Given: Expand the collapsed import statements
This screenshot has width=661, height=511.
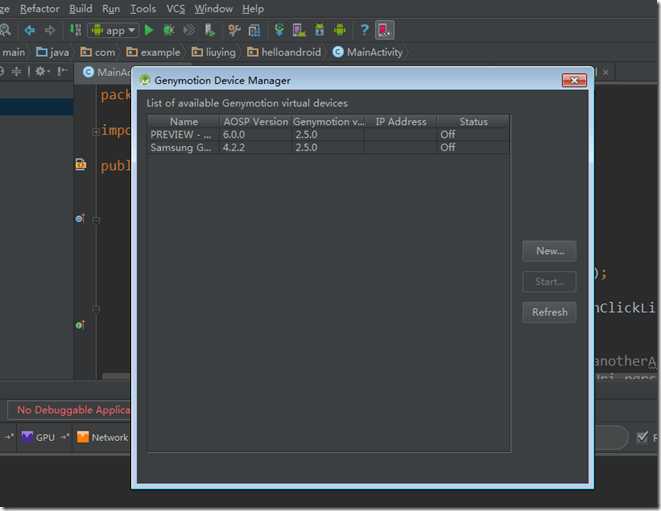Looking at the screenshot, I should (x=96, y=132).
